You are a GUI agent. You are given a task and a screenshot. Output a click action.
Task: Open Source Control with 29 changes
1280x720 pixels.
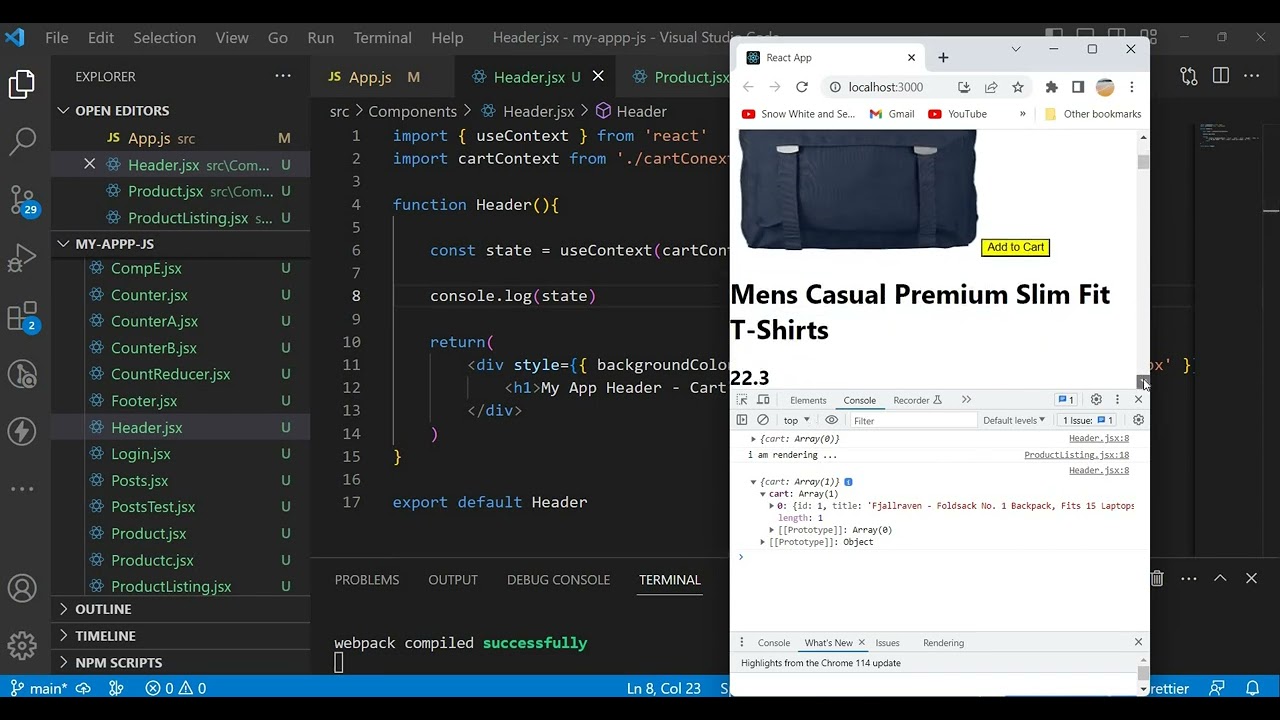pos(22,200)
